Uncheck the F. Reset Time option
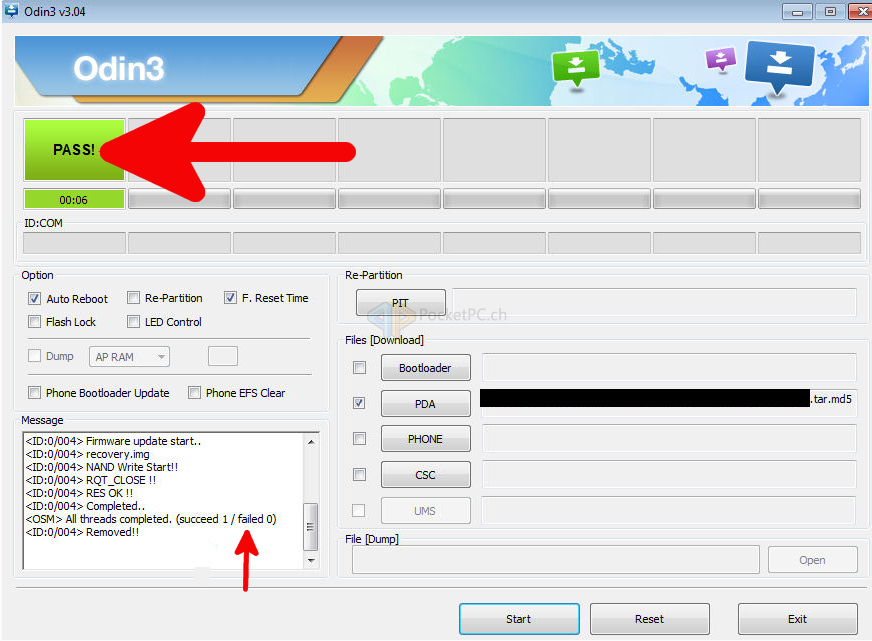 click(x=230, y=298)
